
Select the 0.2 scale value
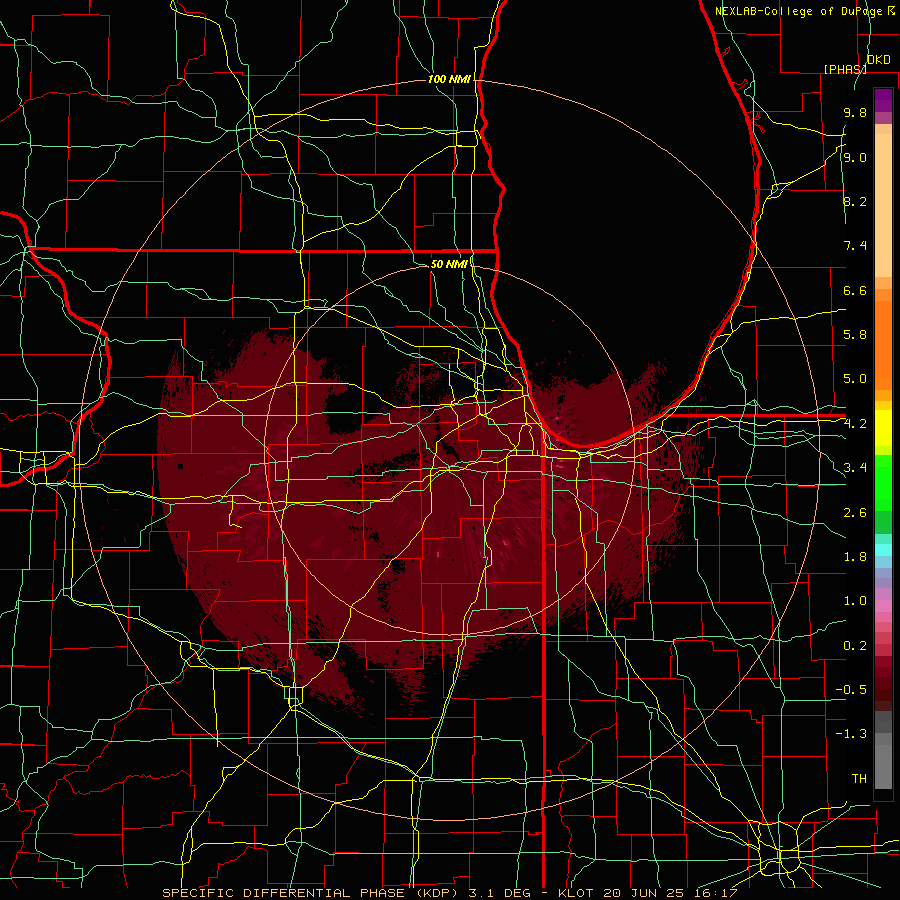855,646
